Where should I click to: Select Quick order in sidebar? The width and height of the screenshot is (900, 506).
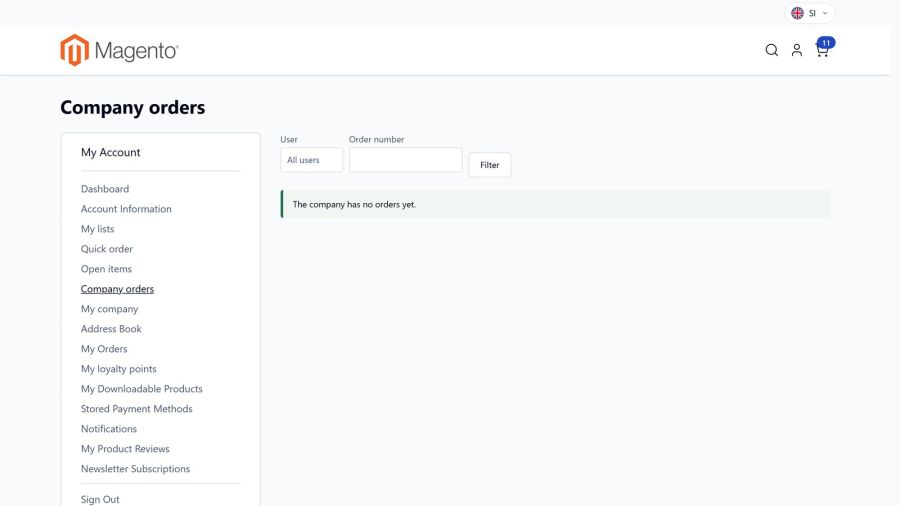tap(107, 249)
